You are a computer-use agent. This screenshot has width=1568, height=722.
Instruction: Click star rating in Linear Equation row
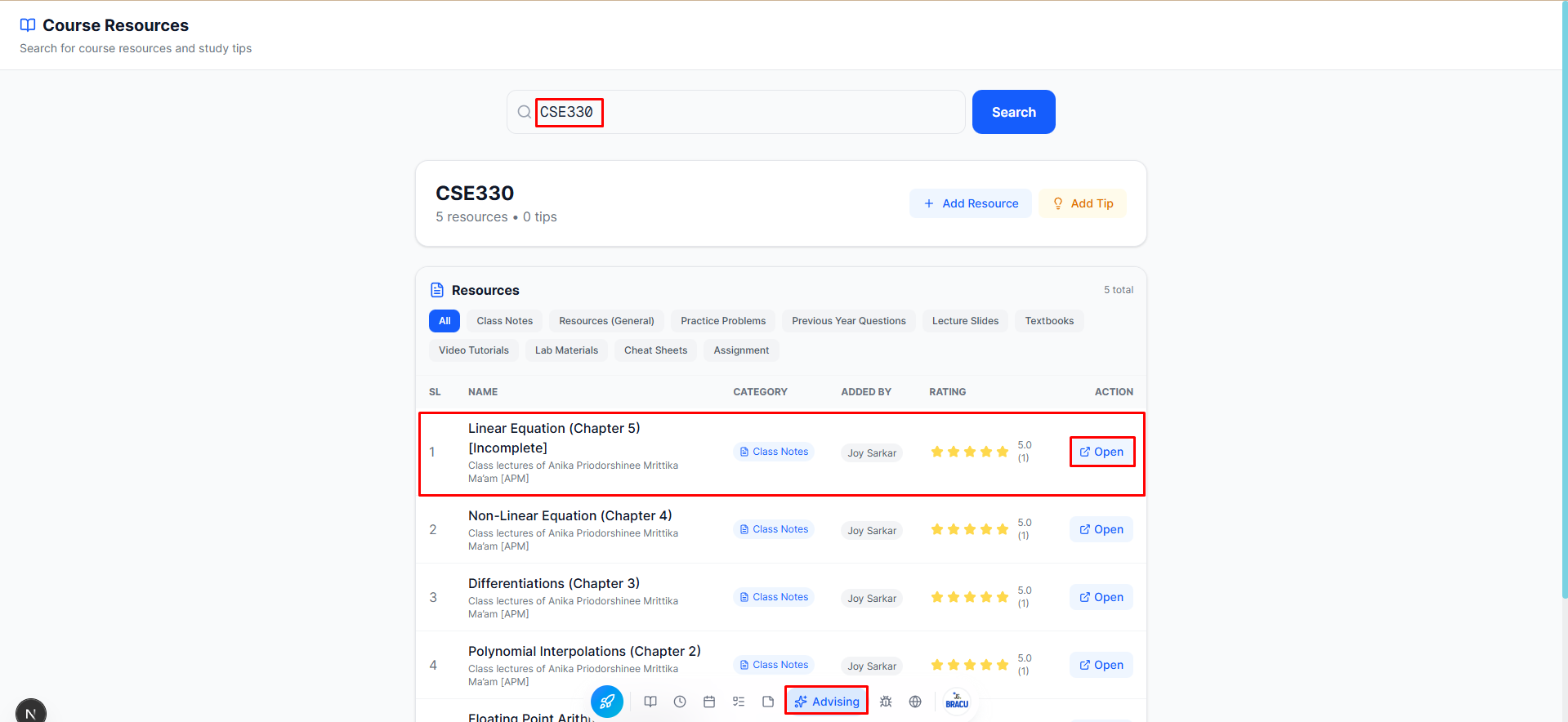pos(970,452)
